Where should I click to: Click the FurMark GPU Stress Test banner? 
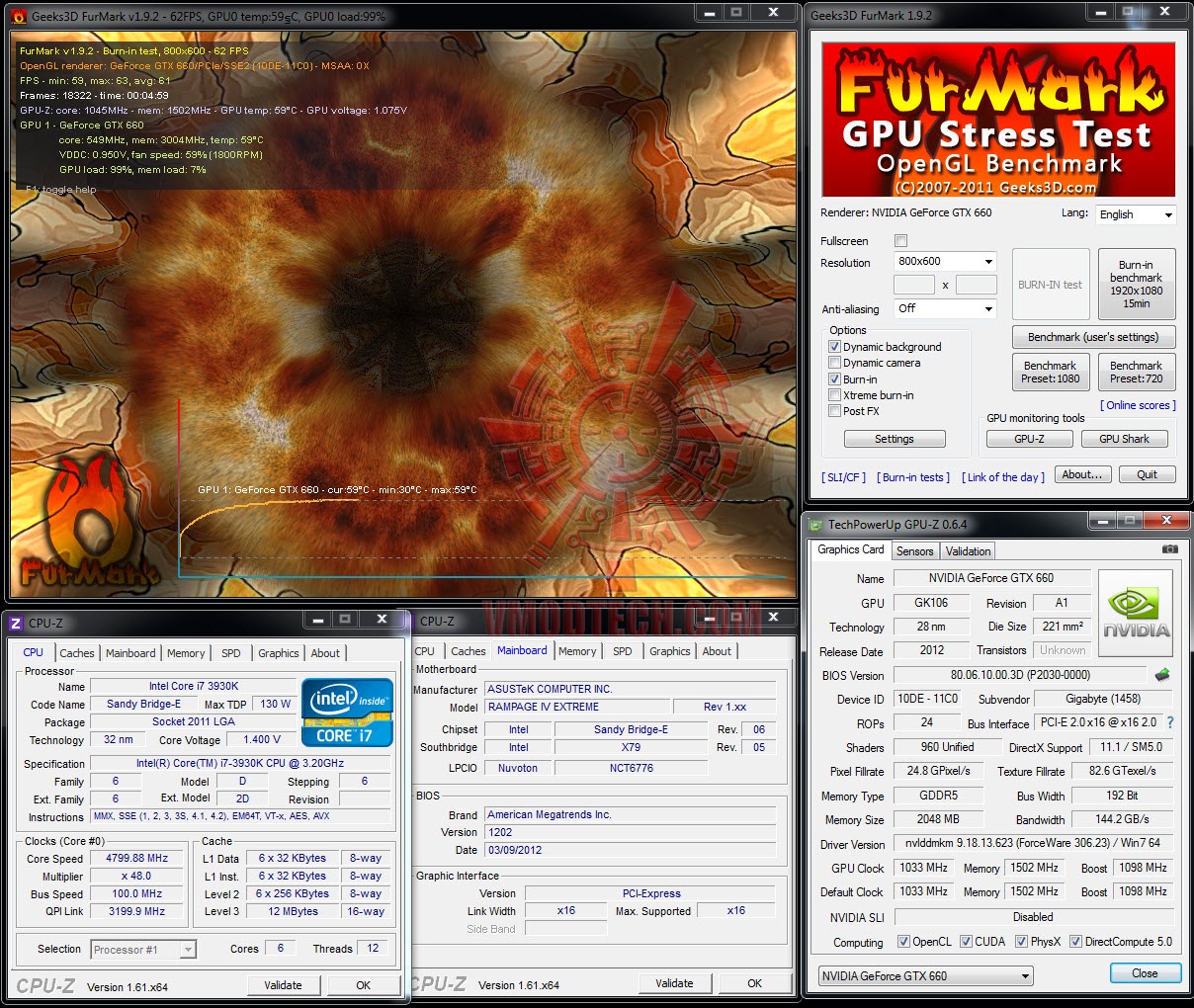coord(998,120)
